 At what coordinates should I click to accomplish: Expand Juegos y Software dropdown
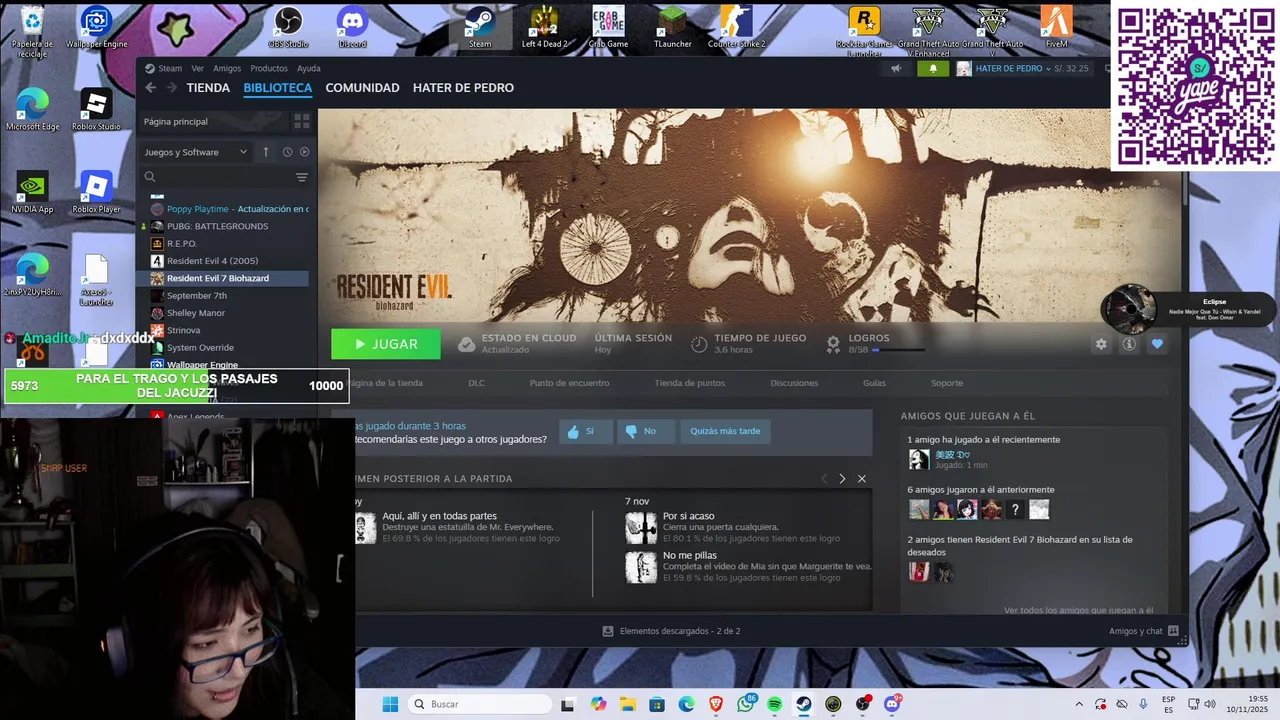coord(196,152)
